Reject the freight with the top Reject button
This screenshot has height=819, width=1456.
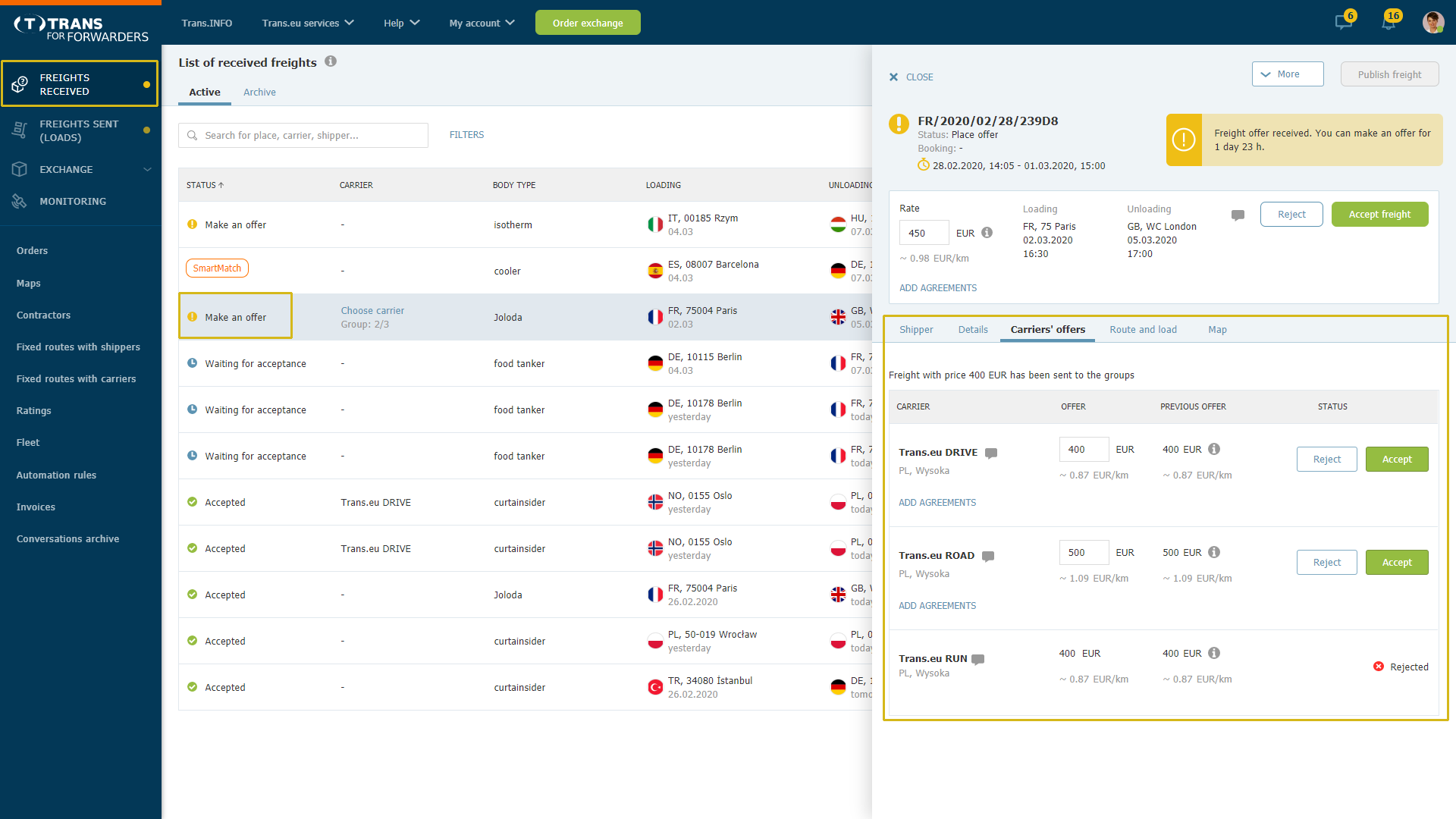1291,215
